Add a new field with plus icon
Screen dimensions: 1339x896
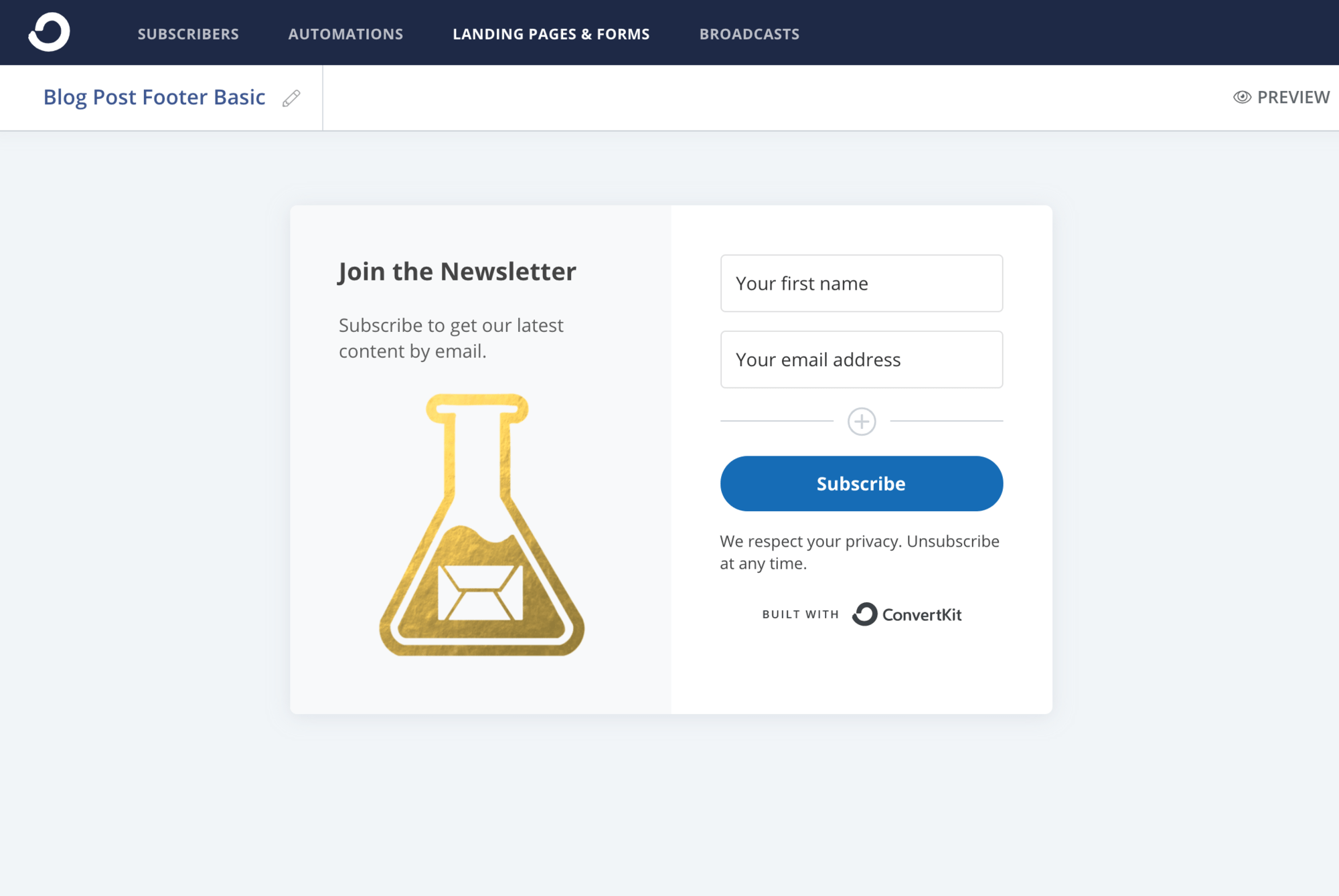[x=861, y=422]
